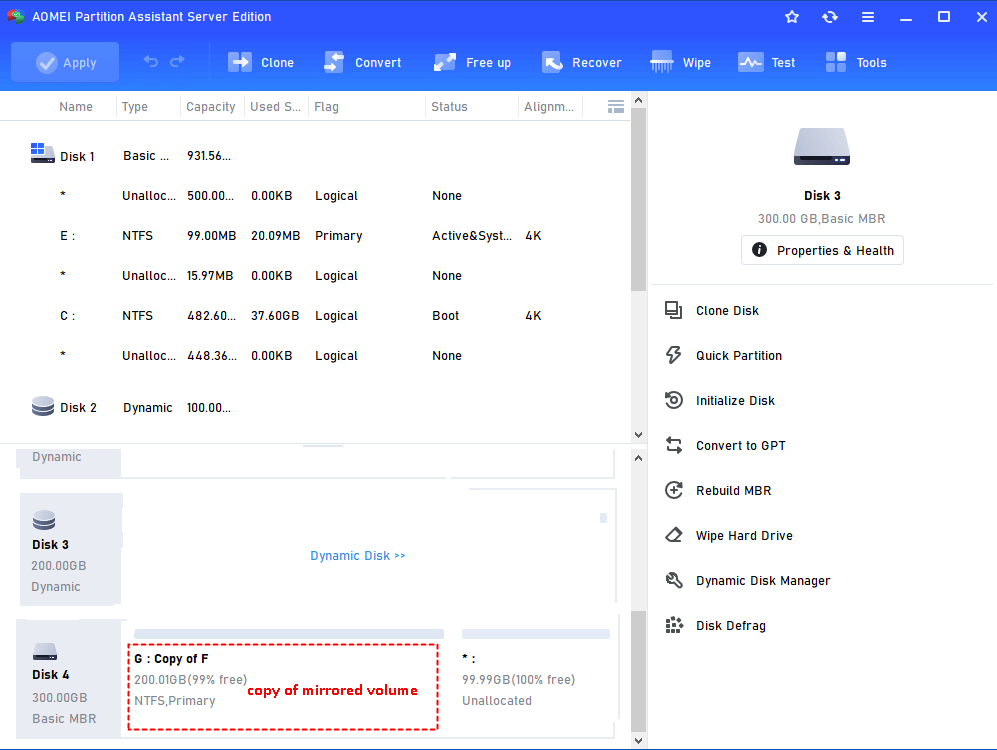This screenshot has height=750, width=997.
Task: Click the undo arrow icon
Action: pyautogui.click(x=151, y=61)
